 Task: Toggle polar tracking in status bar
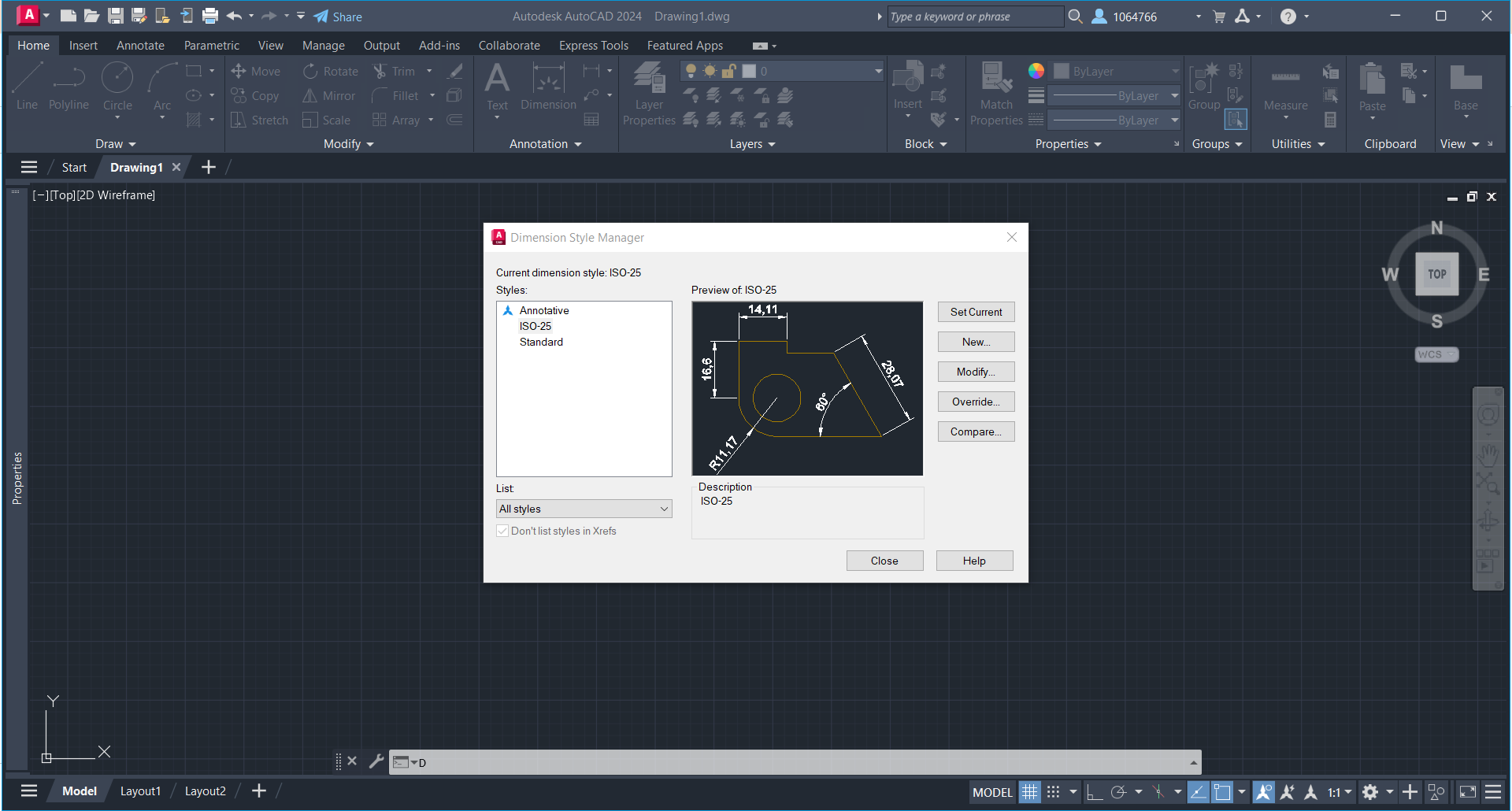click(1118, 792)
